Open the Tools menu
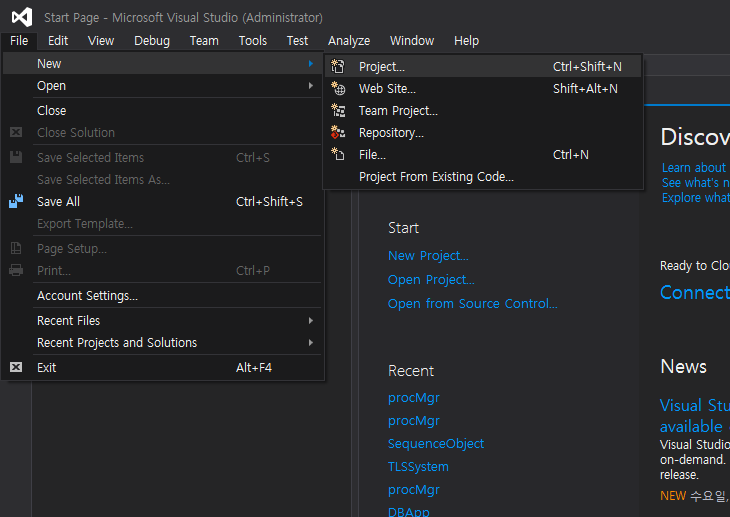Screen dimensions: 730x517 coord(253,41)
